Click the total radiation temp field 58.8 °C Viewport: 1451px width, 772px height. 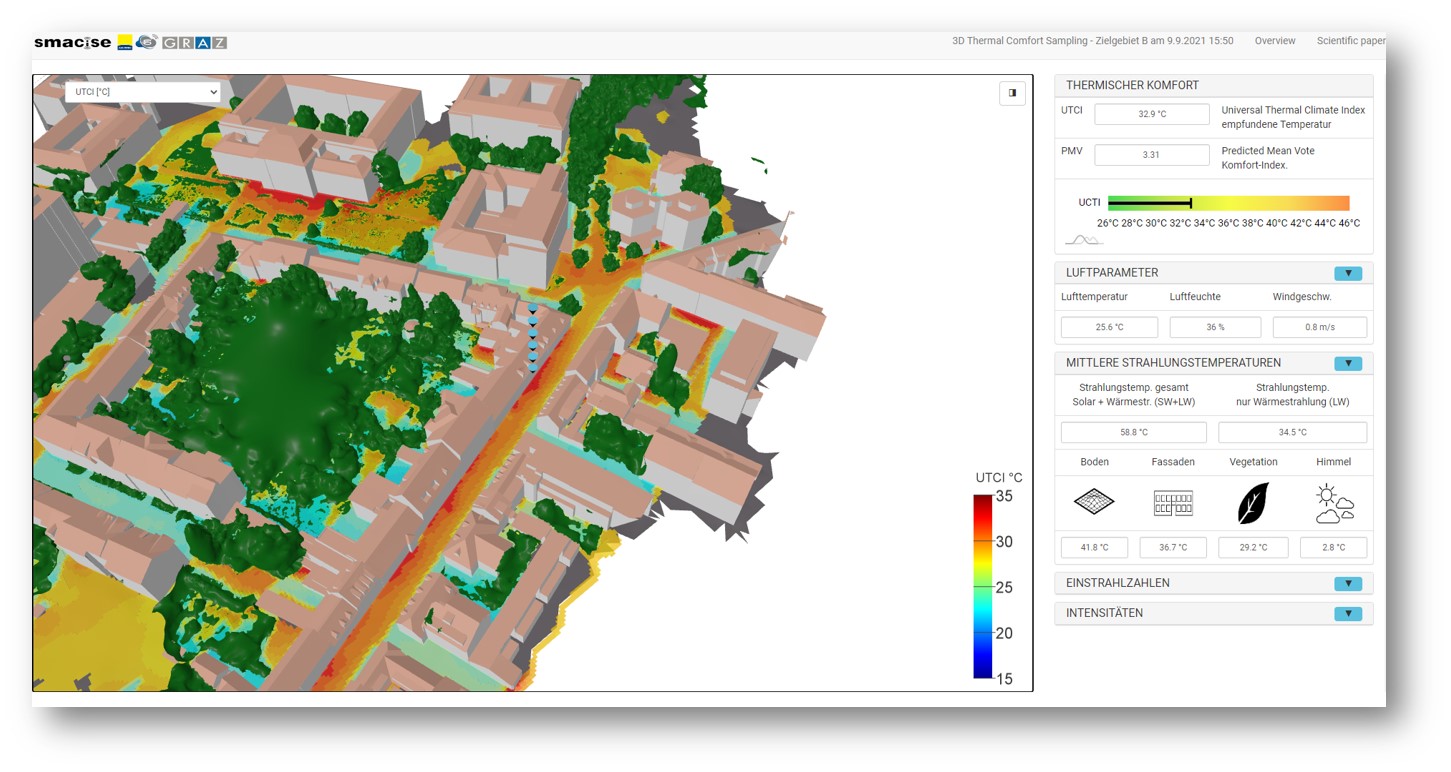point(1133,432)
